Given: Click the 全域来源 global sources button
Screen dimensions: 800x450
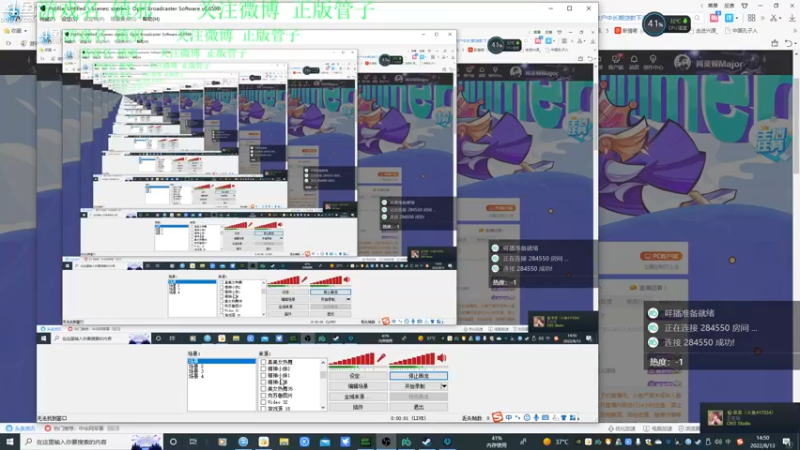Looking at the screenshot, I should 358,396.
